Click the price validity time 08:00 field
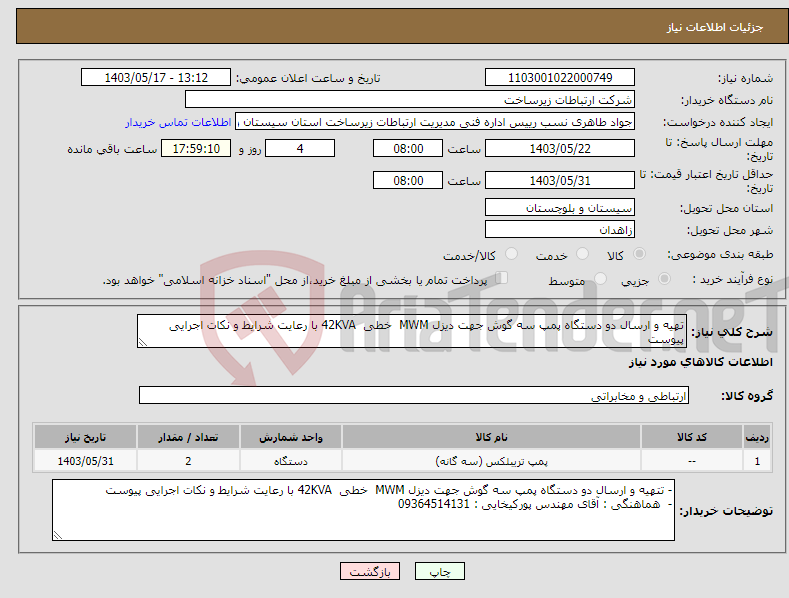This screenshot has height=598, width=789. [408, 180]
